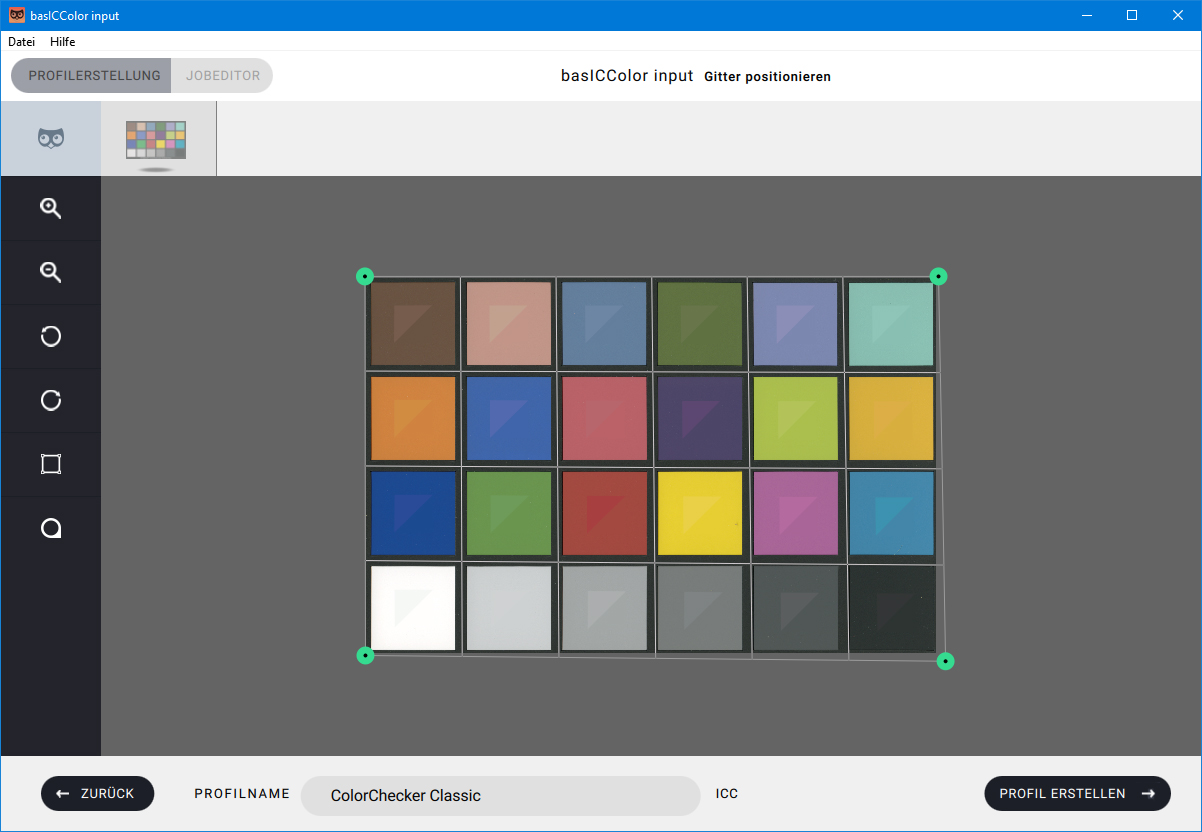
Task: Rotate image counterclockwise using sidebar icon
Action: pyautogui.click(x=51, y=336)
